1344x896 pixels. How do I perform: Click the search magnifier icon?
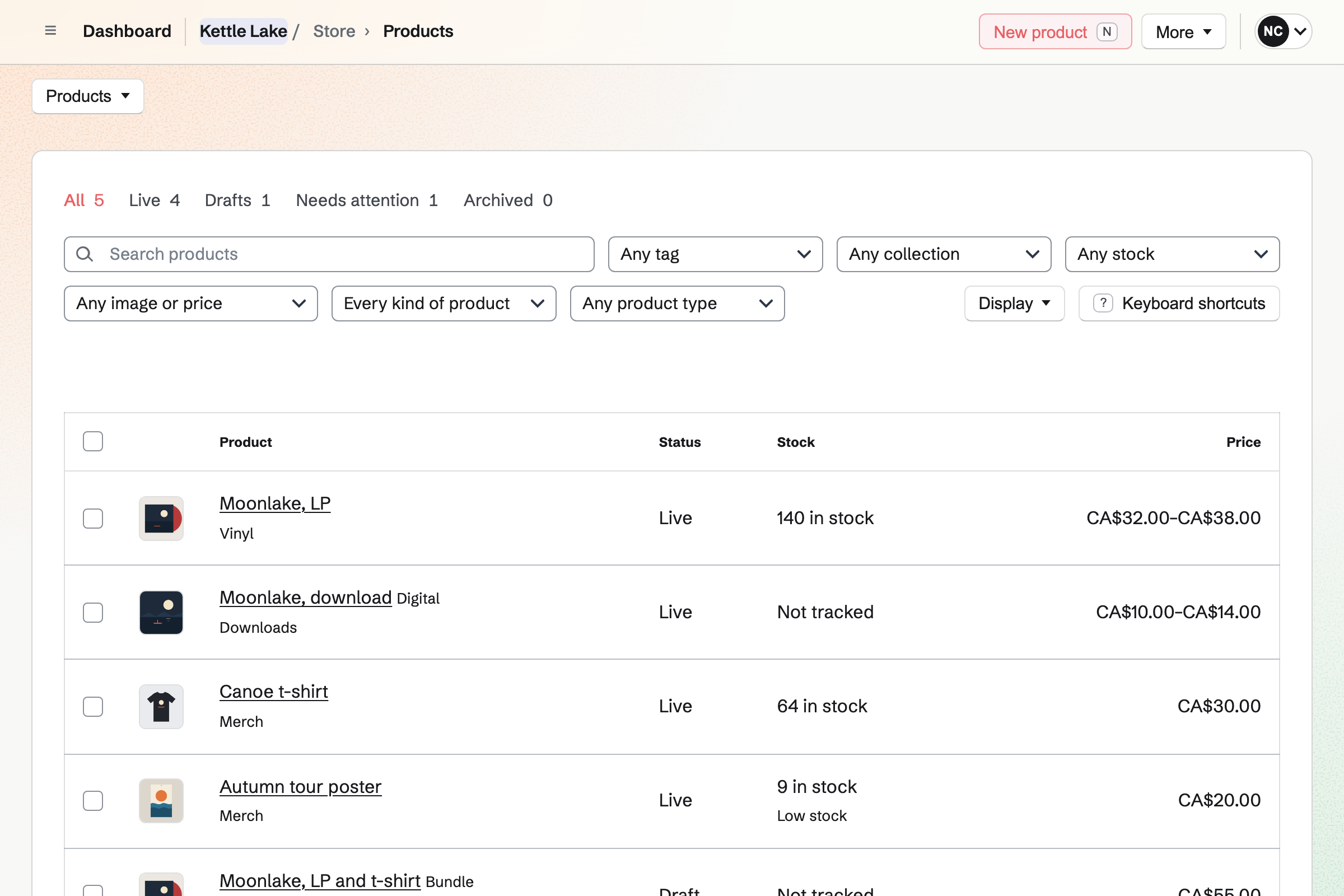(x=85, y=254)
